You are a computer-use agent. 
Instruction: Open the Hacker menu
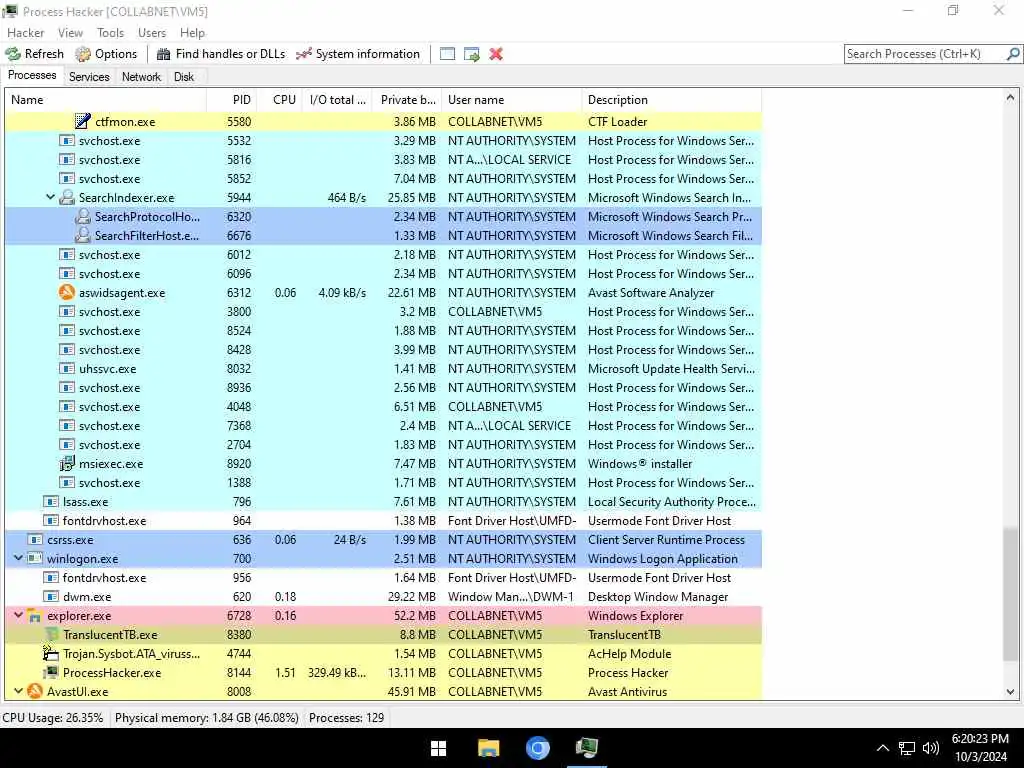click(x=25, y=33)
